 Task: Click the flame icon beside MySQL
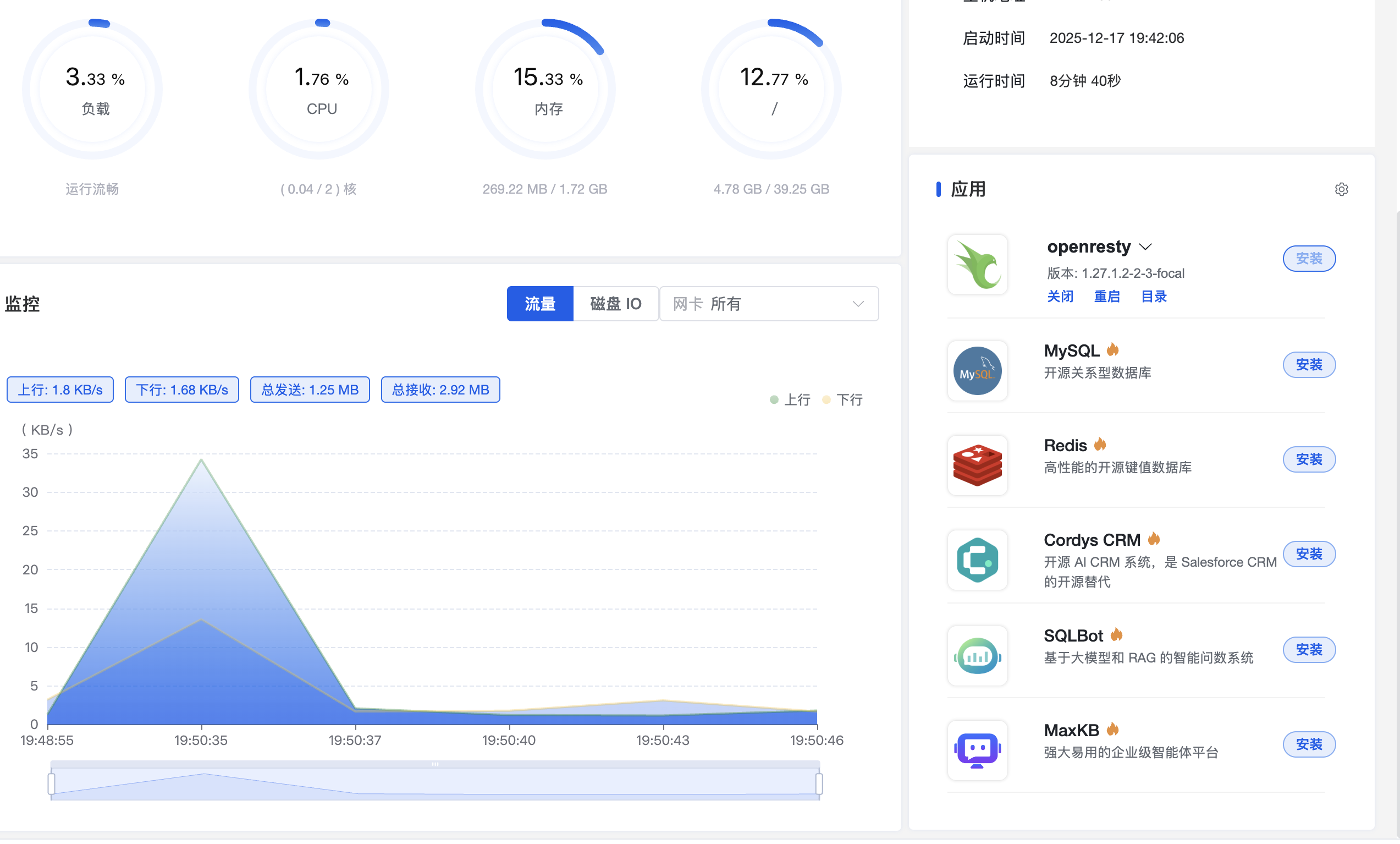tap(1112, 349)
